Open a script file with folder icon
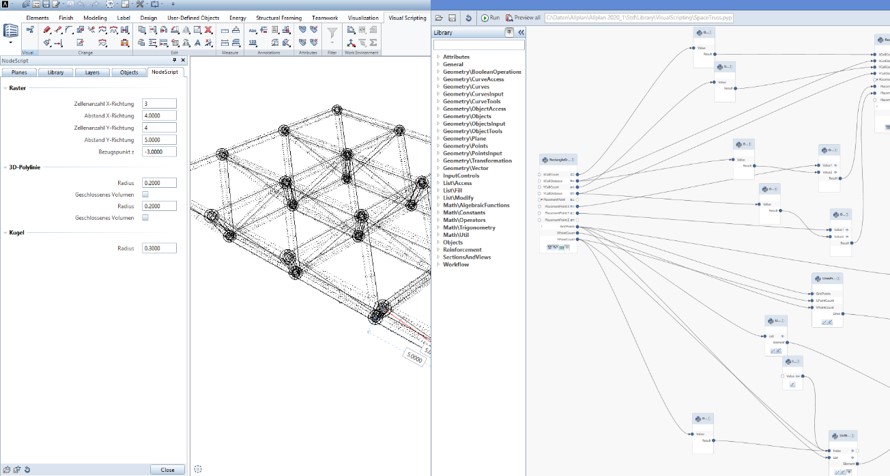The width and height of the screenshot is (890, 476). click(x=440, y=18)
